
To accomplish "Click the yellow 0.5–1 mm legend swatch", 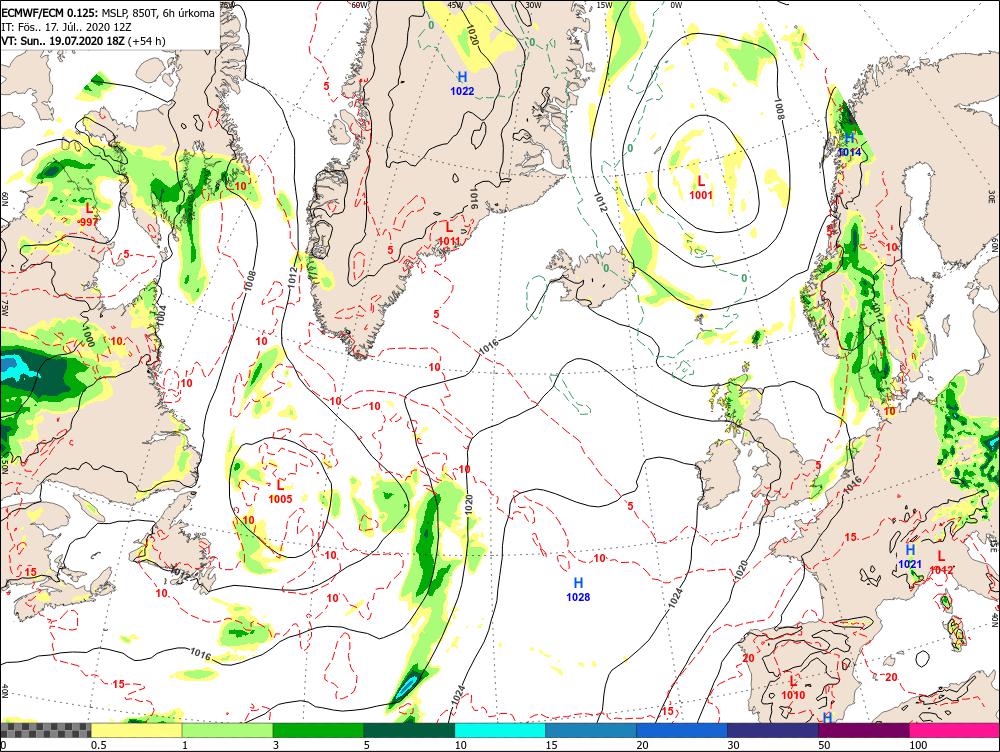I will [136, 730].
